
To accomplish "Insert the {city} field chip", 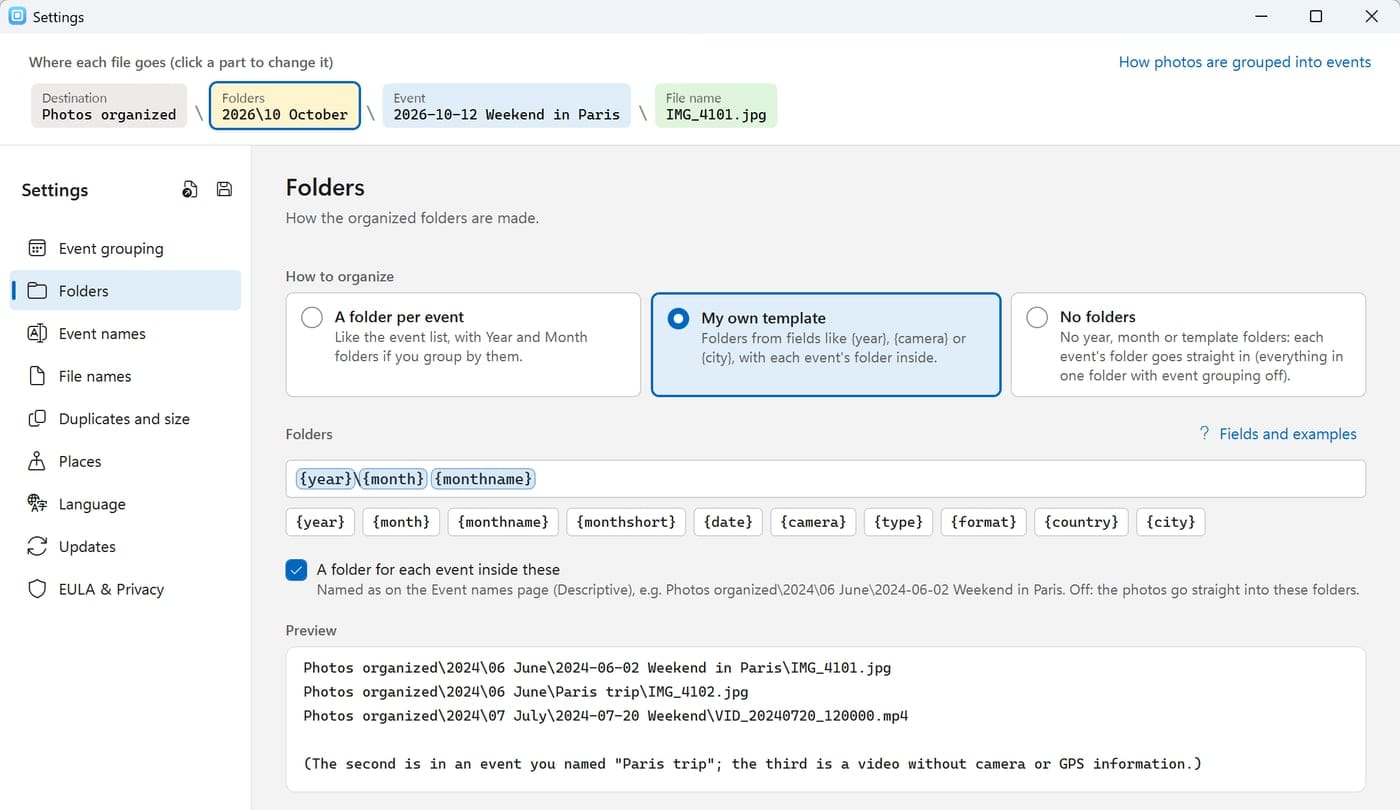I will [1171, 522].
